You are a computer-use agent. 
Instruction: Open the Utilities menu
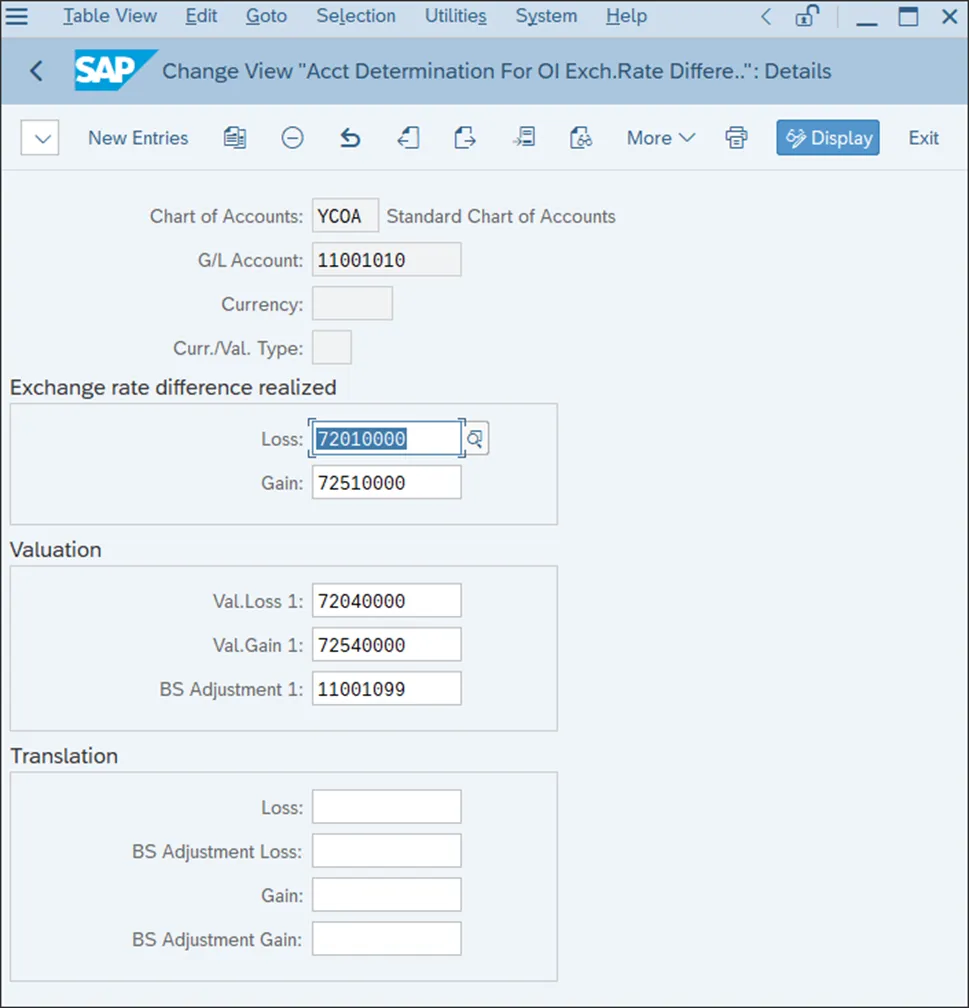[x=455, y=17]
